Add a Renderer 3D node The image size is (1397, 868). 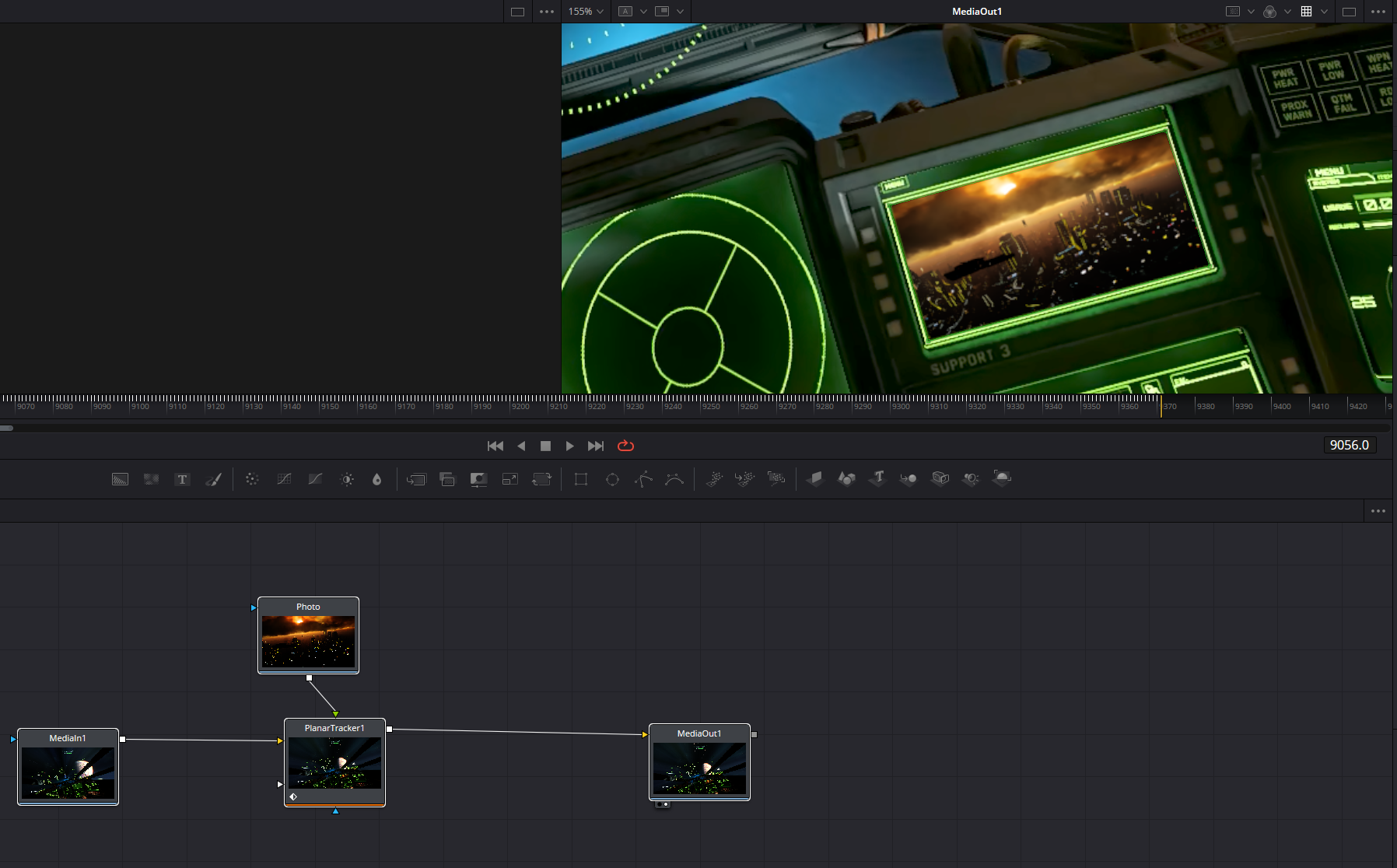(x=1002, y=478)
